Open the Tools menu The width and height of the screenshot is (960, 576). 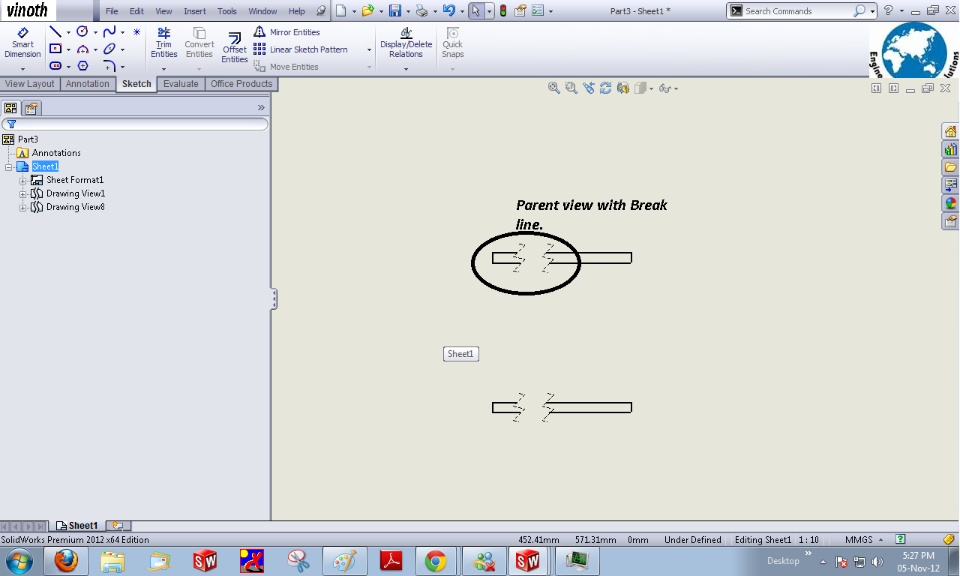[x=227, y=11]
